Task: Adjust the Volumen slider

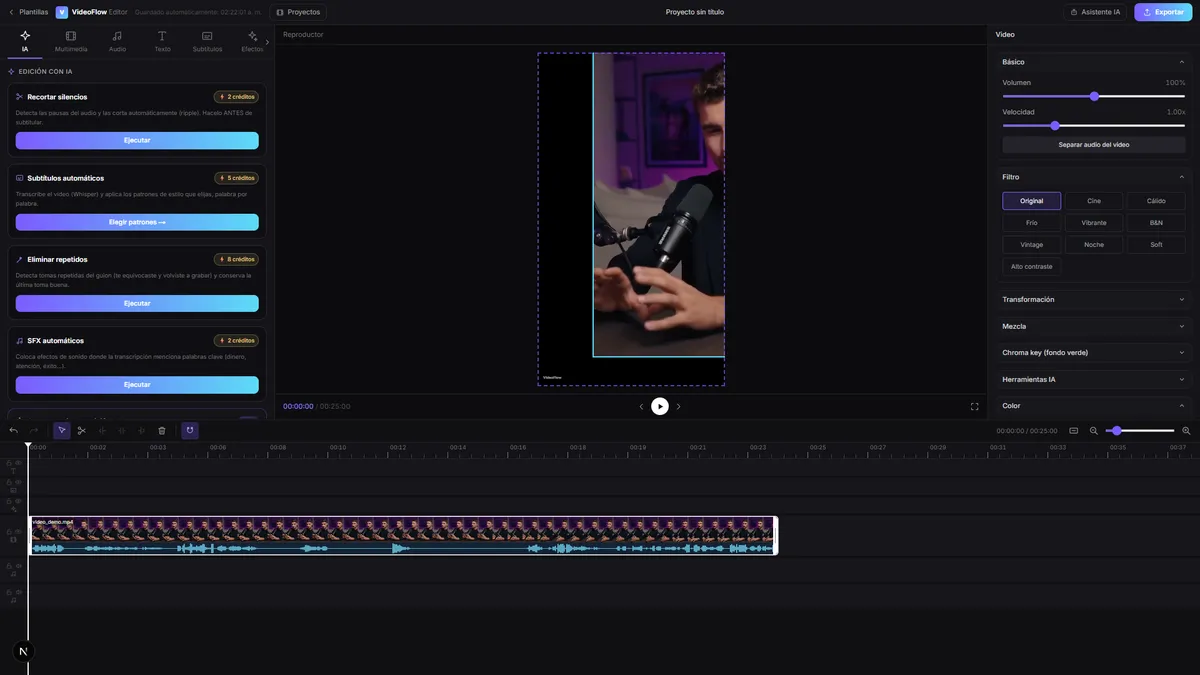Action: tap(1094, 96)
